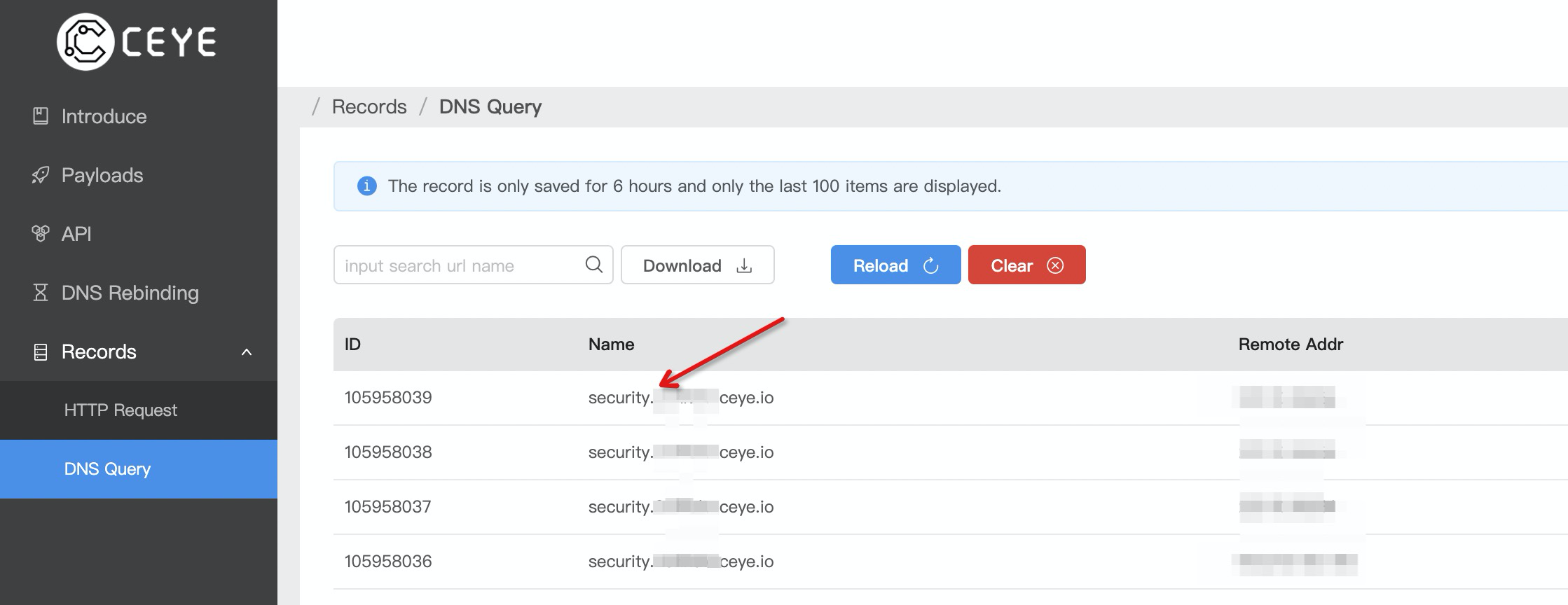
Task: Click the Payloads rocket icon
Action: click(x=41, y=175)
